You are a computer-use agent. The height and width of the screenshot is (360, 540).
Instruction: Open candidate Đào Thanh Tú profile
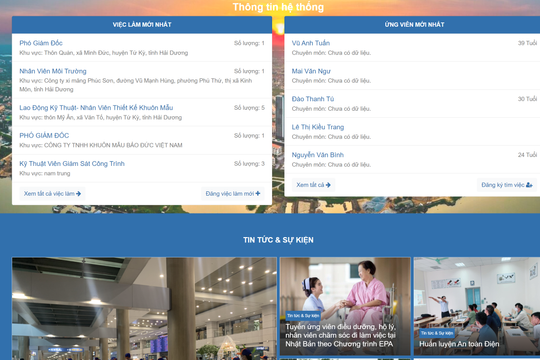pyautogui.click(x=313, y=99)
